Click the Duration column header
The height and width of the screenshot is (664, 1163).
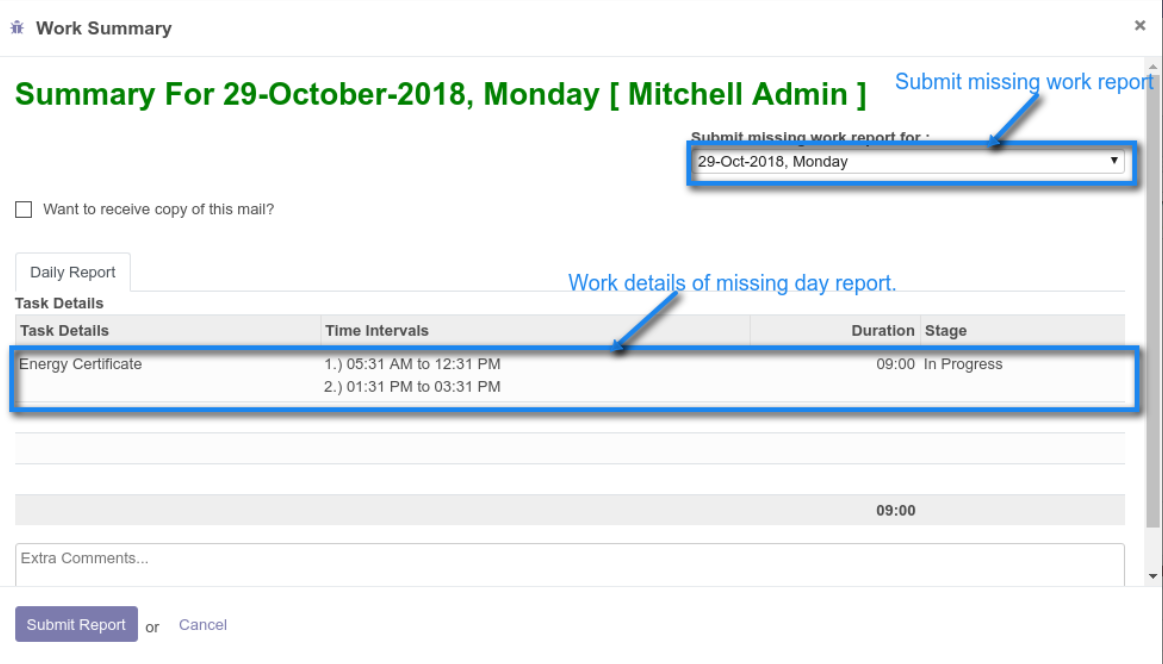882,331
